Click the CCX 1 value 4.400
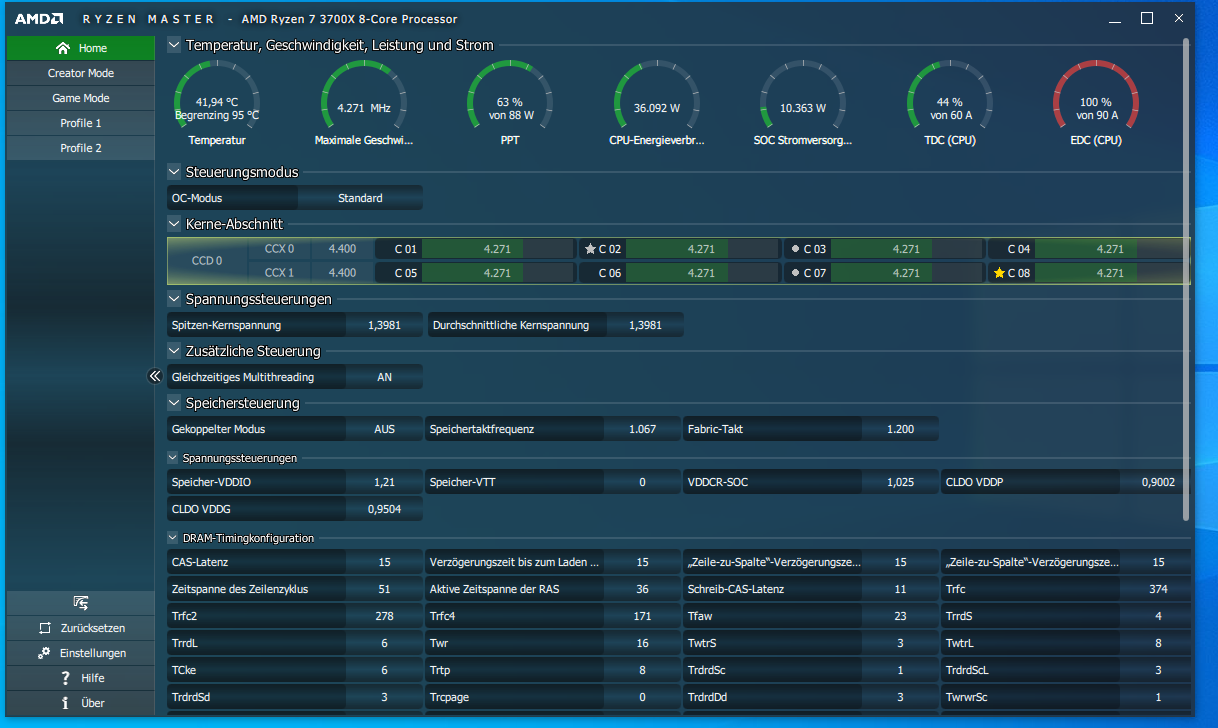1218x728 pixels. tap(342, 272)
